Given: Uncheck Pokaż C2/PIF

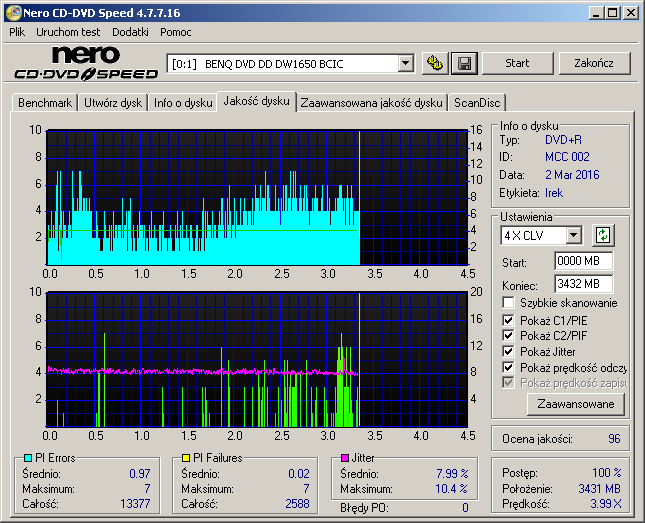Looking at the screenshot, I should coord(508,335).
